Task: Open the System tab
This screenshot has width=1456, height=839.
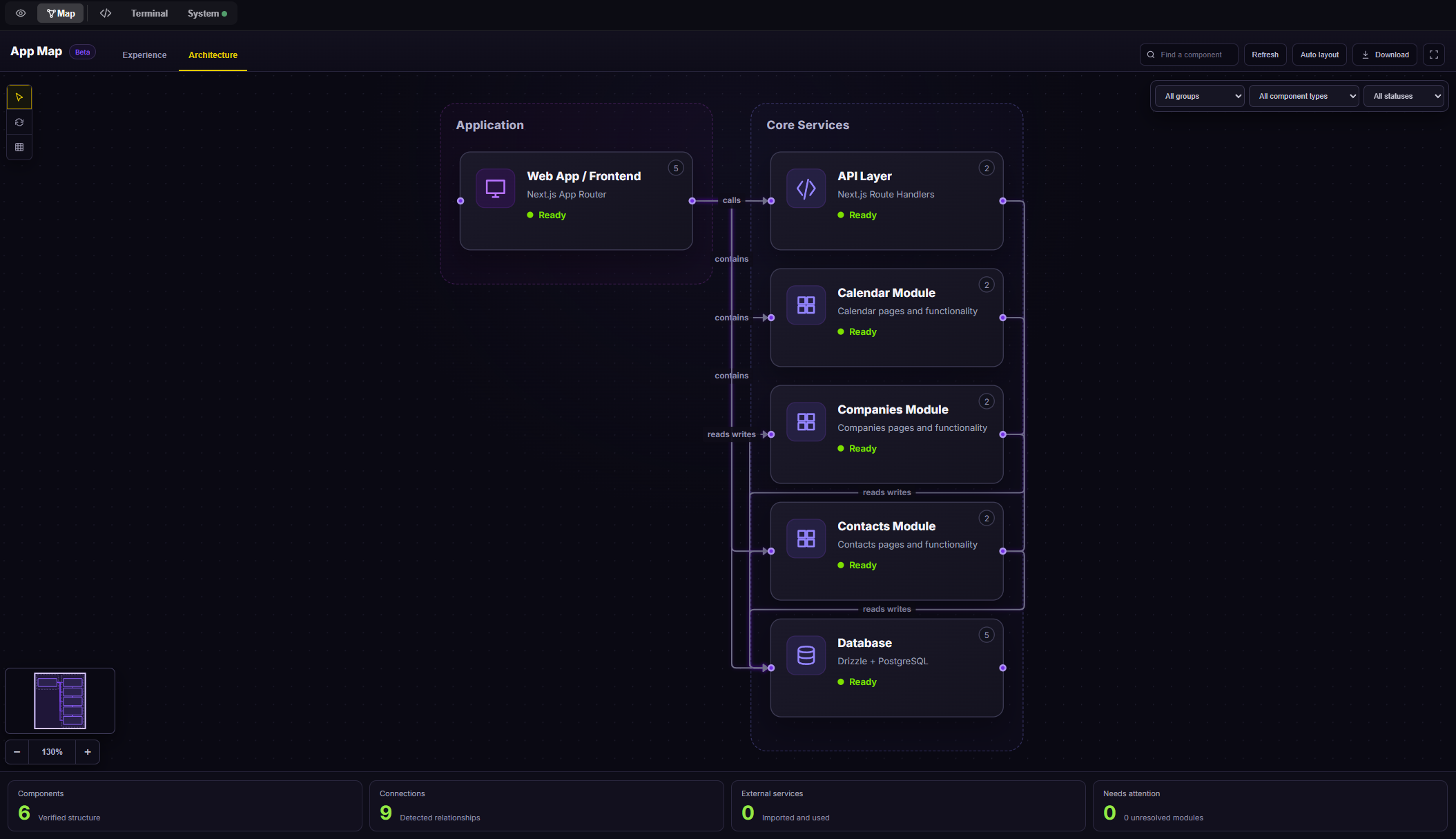Action: click(207, 13)
